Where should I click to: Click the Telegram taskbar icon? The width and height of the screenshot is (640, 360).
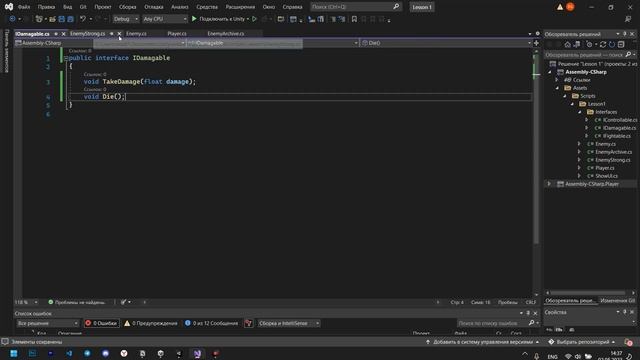coord(87,353)
